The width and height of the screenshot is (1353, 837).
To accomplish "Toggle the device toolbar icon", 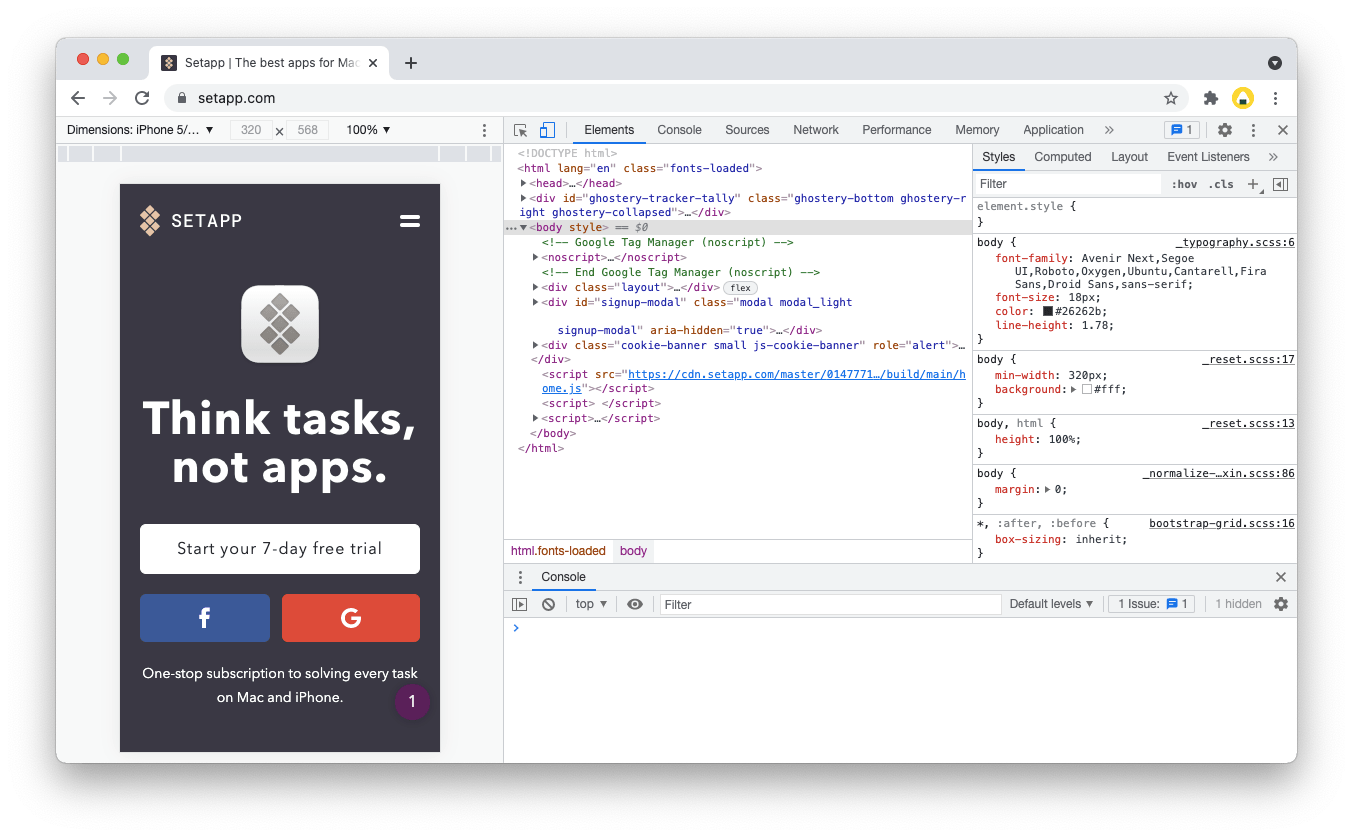I will pos(547,130).
